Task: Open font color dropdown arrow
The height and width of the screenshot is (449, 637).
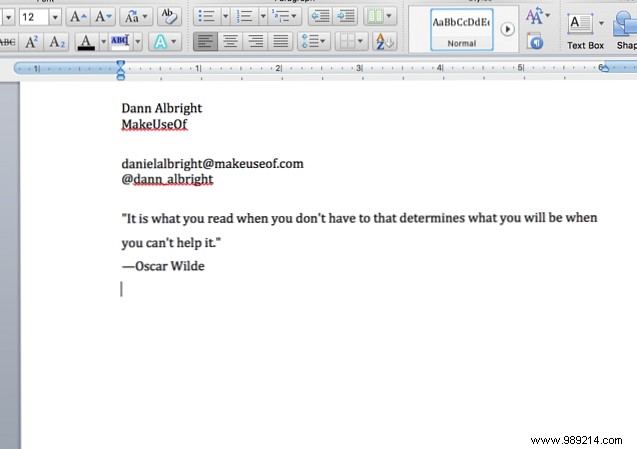Action: pyautogui.click(x=103, y=42)
